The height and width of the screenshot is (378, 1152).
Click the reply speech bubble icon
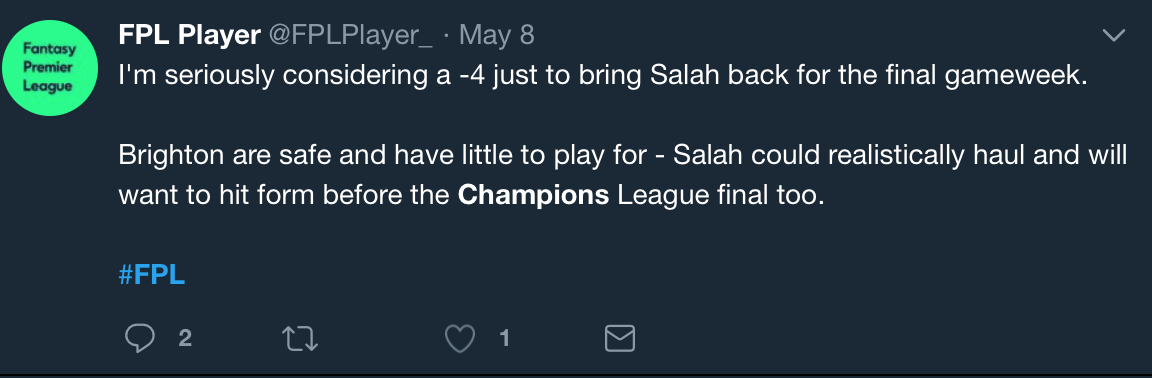140,338
